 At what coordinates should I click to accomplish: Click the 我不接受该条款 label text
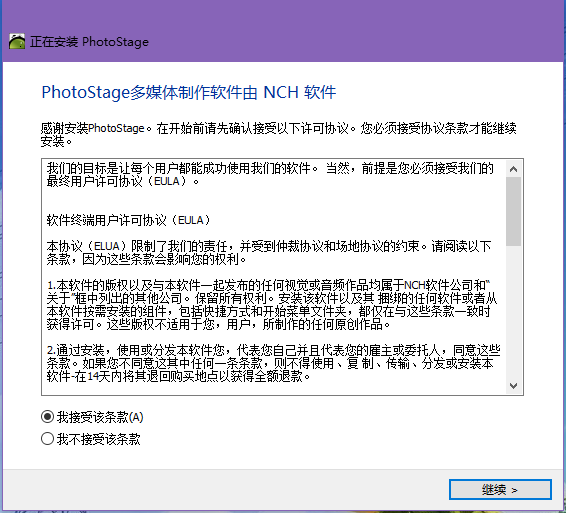99,439
